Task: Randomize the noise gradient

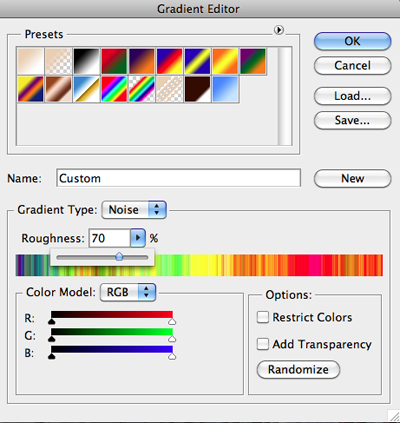Action: 298,369
